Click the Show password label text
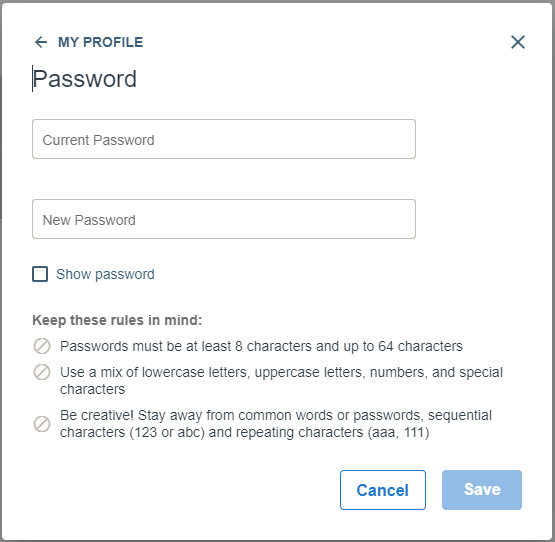555x542 pixels. tap(105, 274)
